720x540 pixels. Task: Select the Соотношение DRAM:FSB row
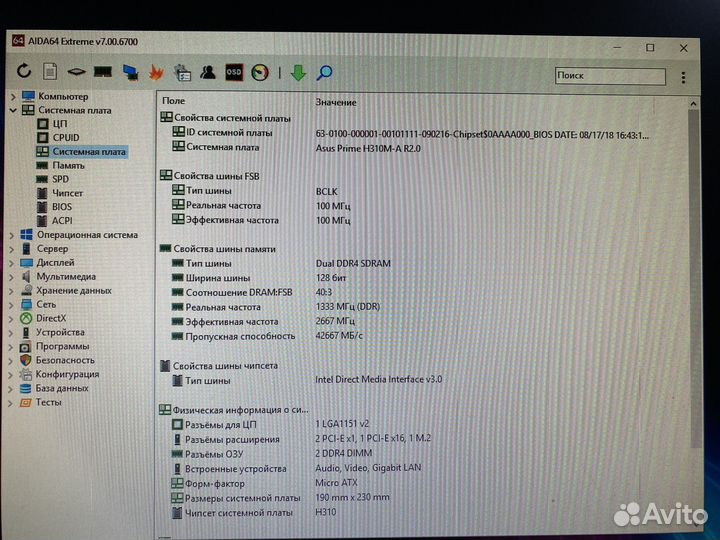252,292
